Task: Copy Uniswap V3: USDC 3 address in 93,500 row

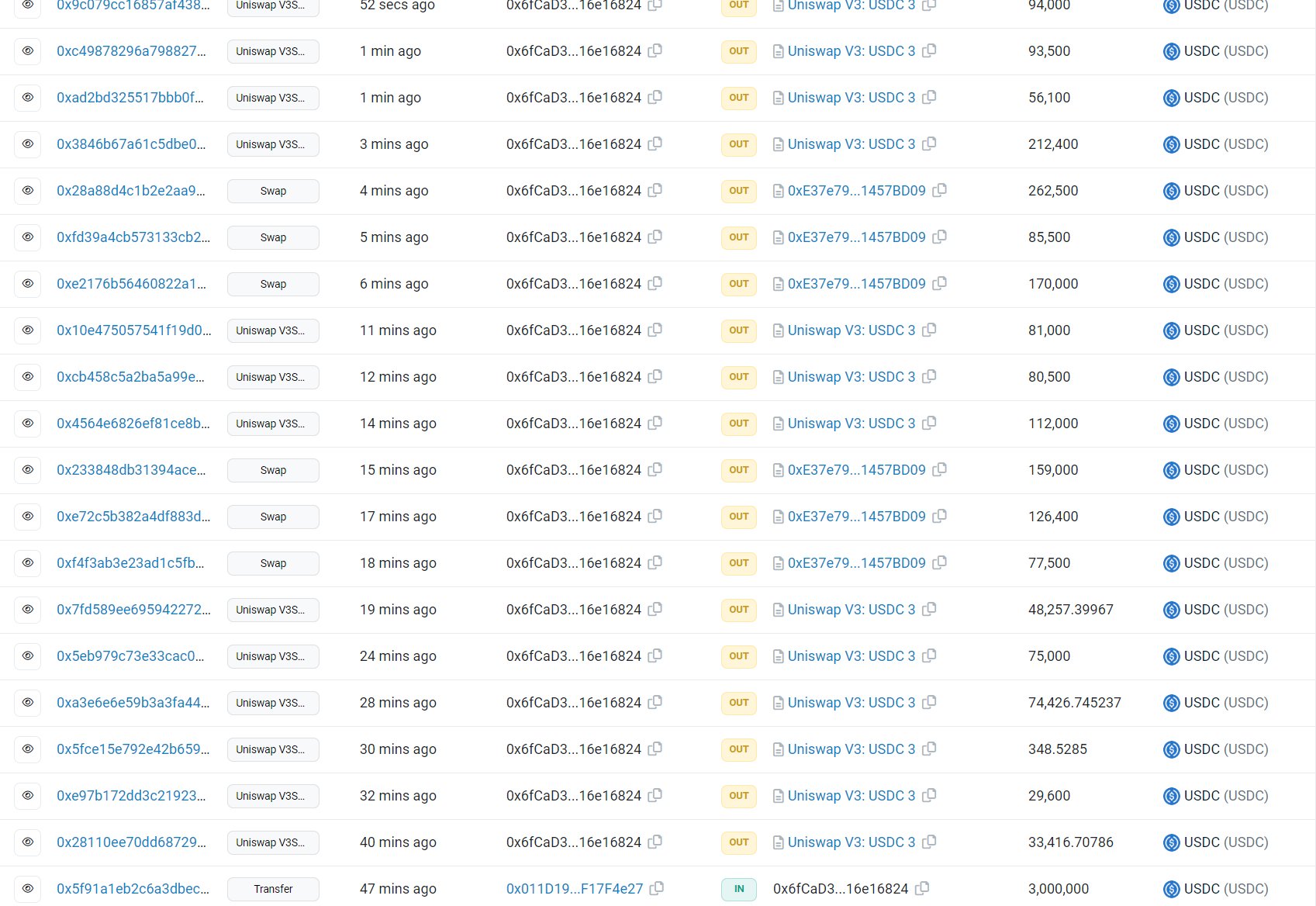Action: [x=930, y=50]
